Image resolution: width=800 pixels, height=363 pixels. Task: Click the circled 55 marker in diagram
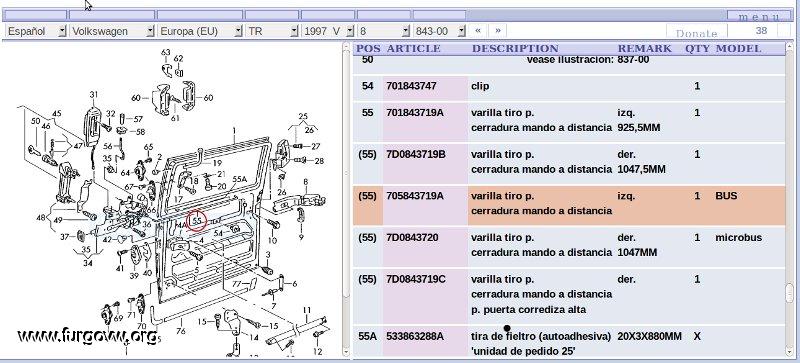click(x=197, y=221)
